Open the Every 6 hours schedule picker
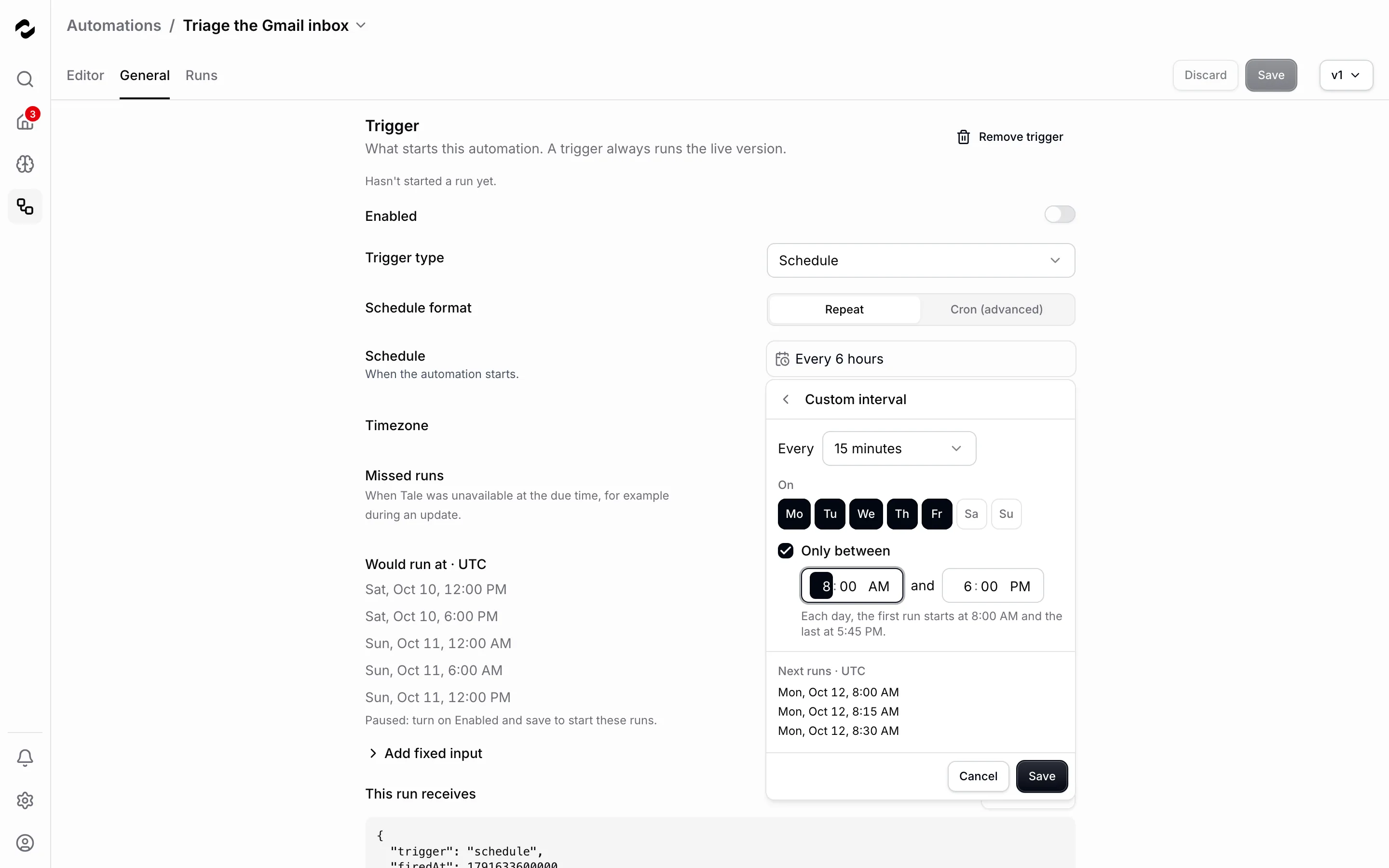Image resolution: width=1389 pixels, height=868 pixels. [921, 359]
